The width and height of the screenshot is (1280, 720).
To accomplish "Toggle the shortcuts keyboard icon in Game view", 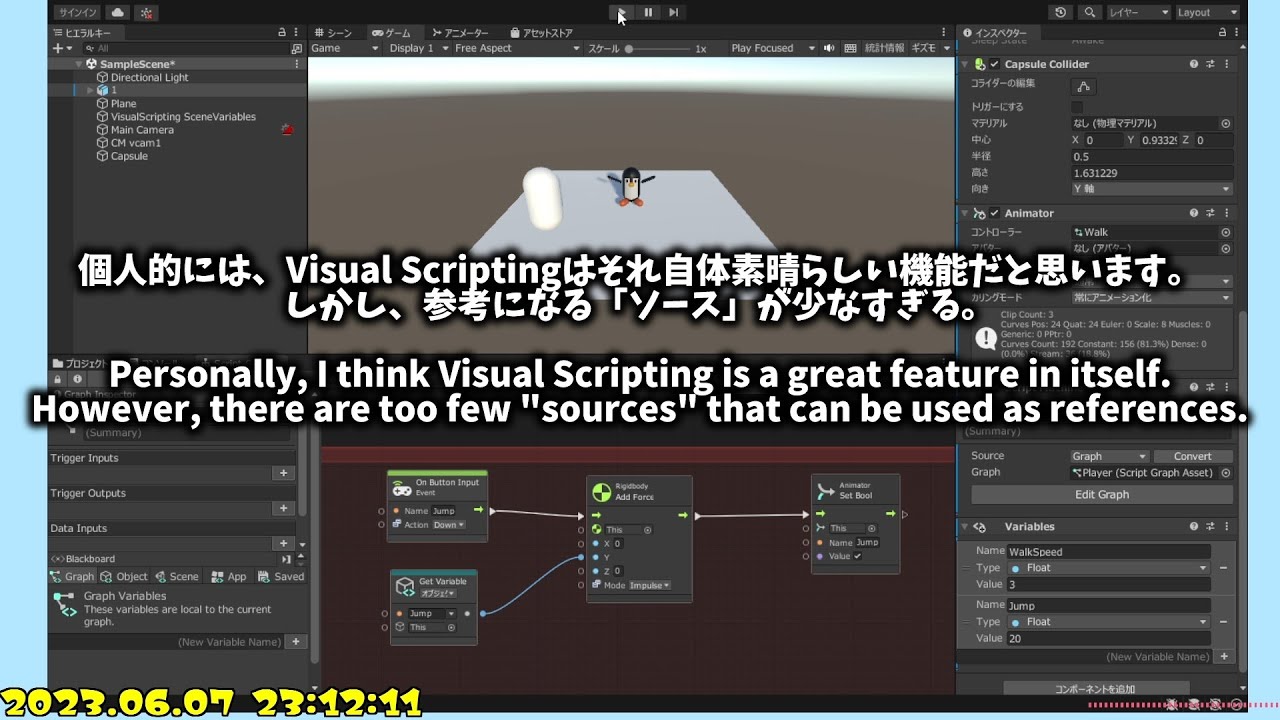I will tap(850, 48).
